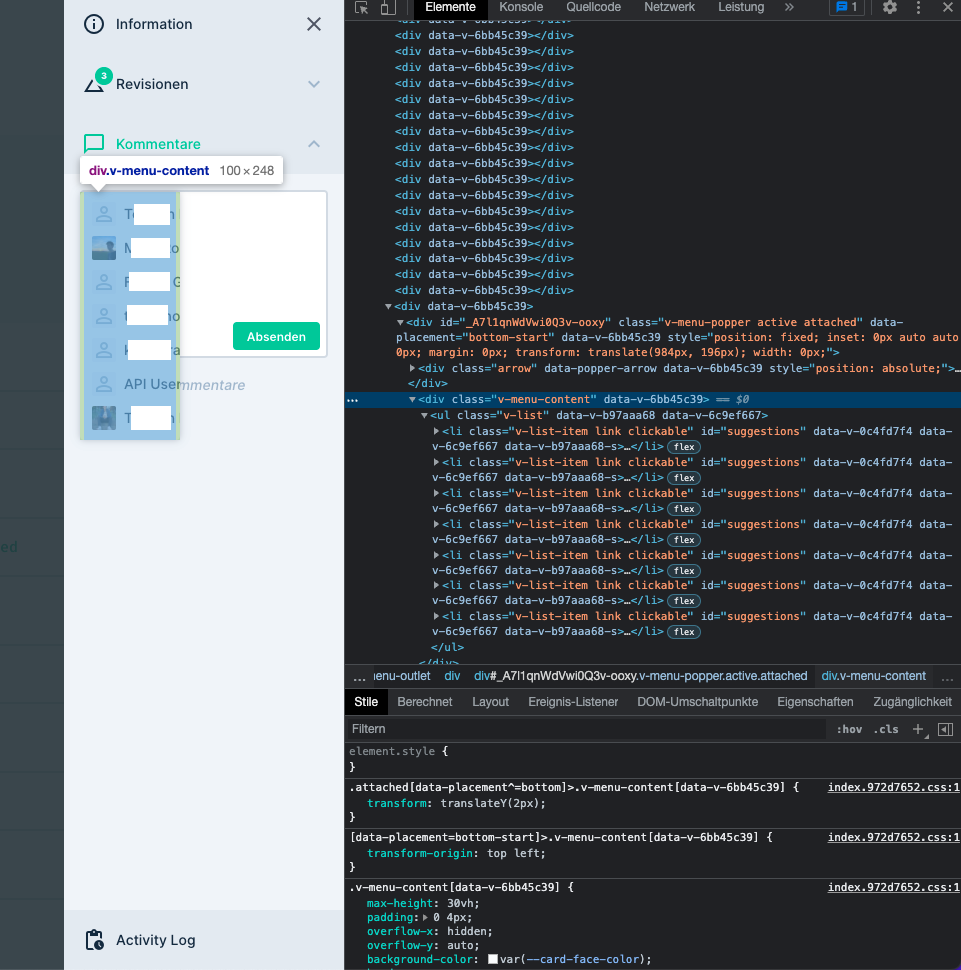The width and height of the screenshot is (961, 970).
Task: Open the Leistung tab
Action: point(741,7)
